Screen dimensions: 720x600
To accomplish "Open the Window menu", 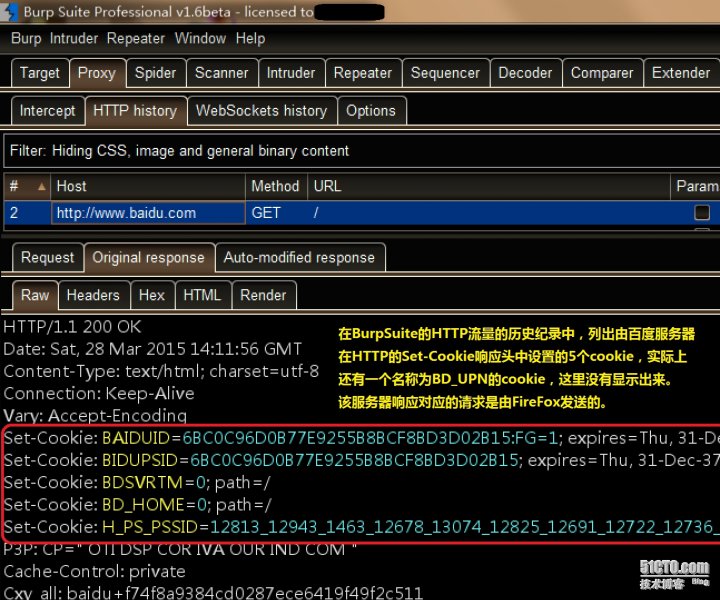I will pos(200,39).
